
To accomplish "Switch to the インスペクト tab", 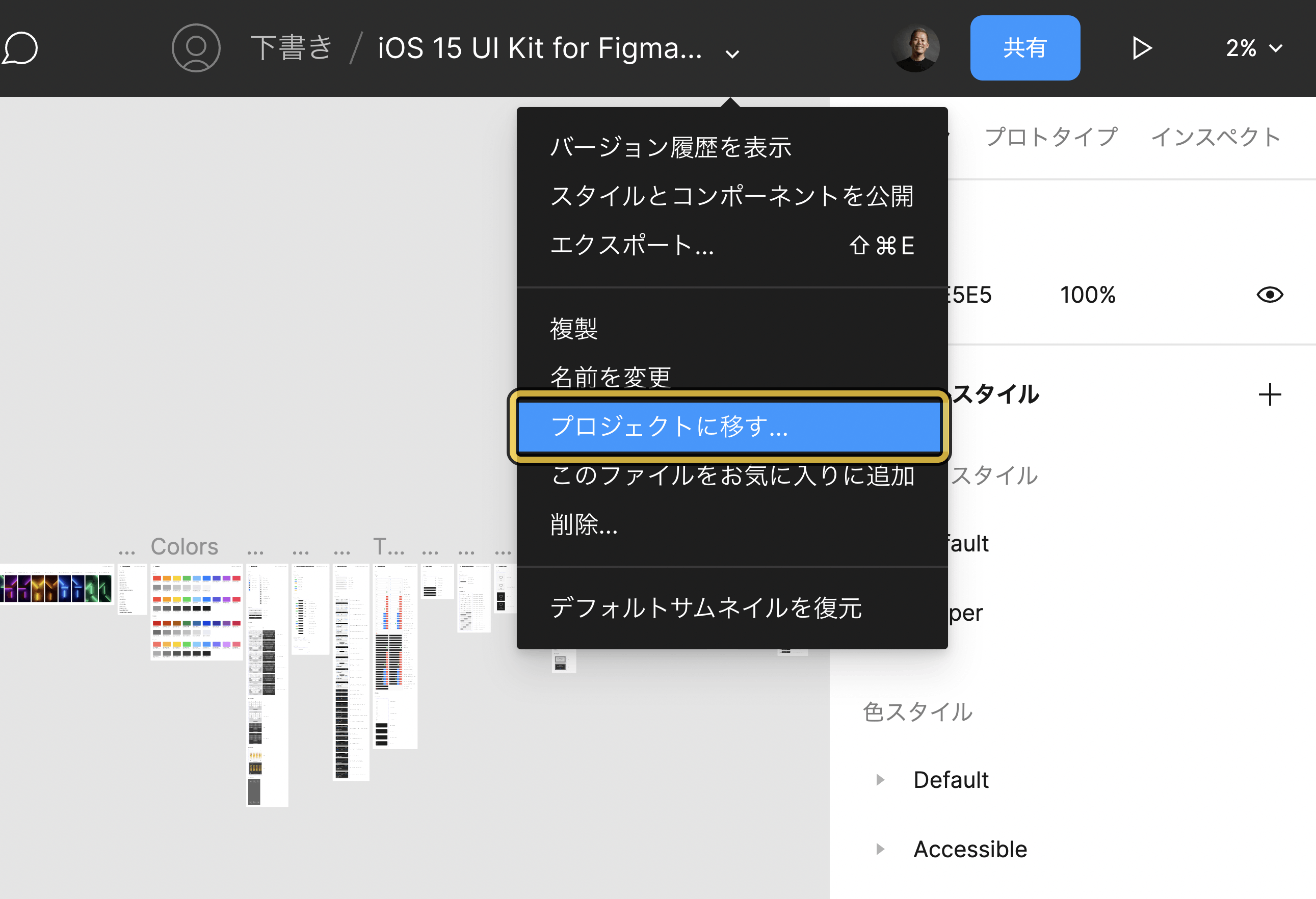I will [x=1216, y=137].
